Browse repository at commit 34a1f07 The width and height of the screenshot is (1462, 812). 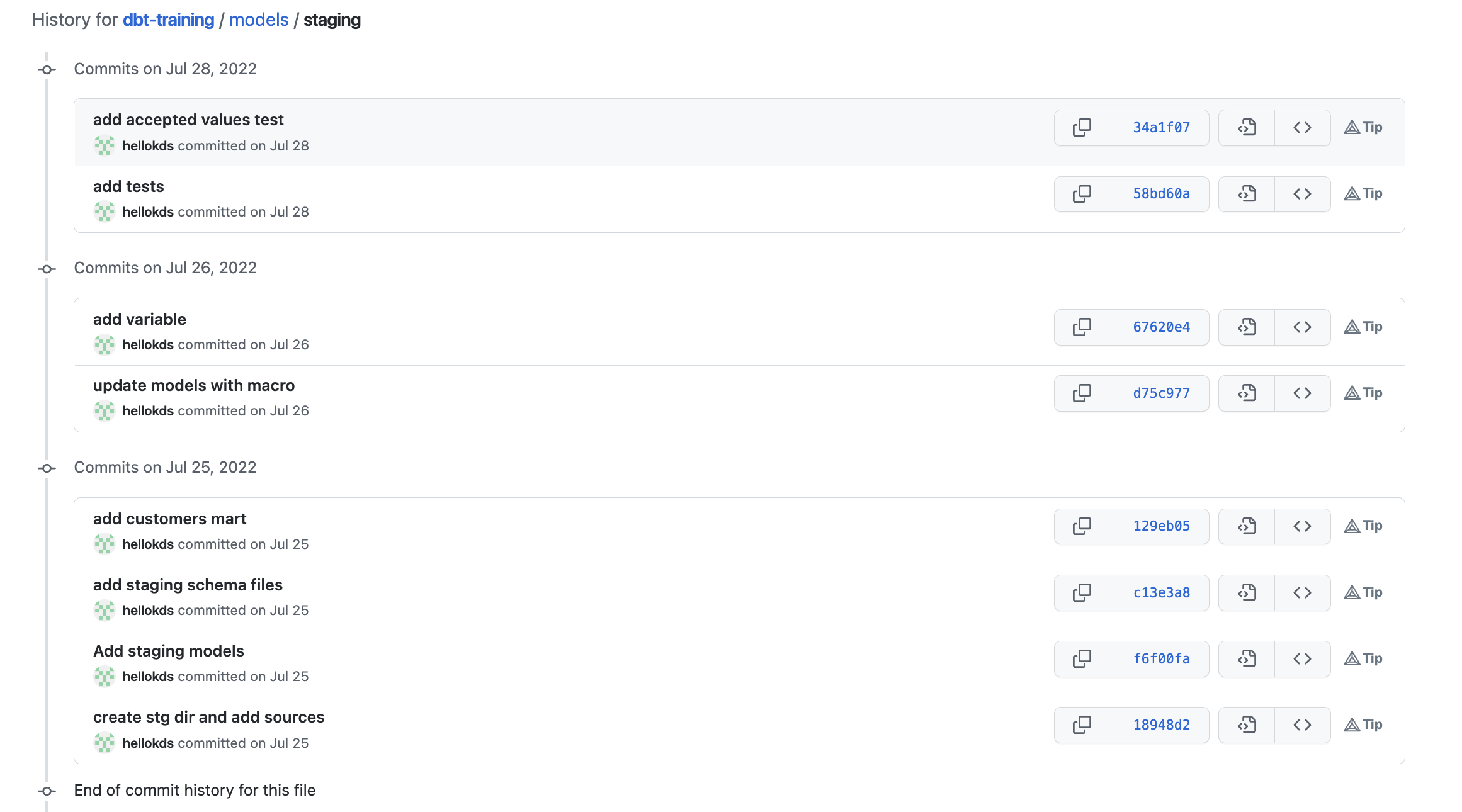point(1302,128)
